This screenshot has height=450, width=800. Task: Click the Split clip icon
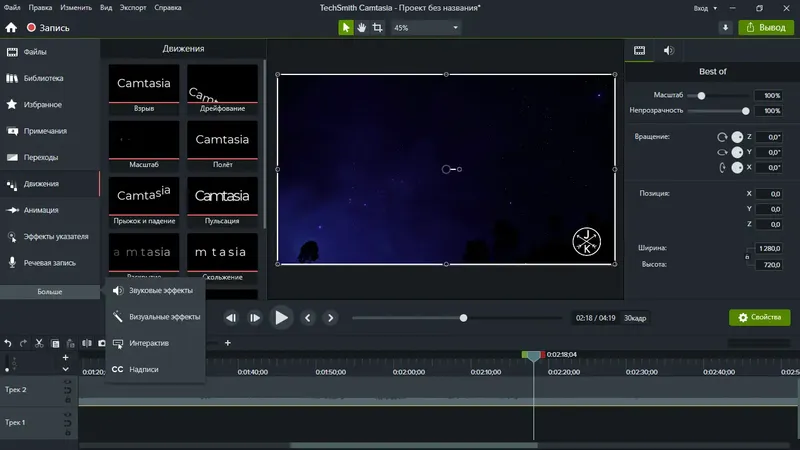pyautogui.click(x=87, y=343)
